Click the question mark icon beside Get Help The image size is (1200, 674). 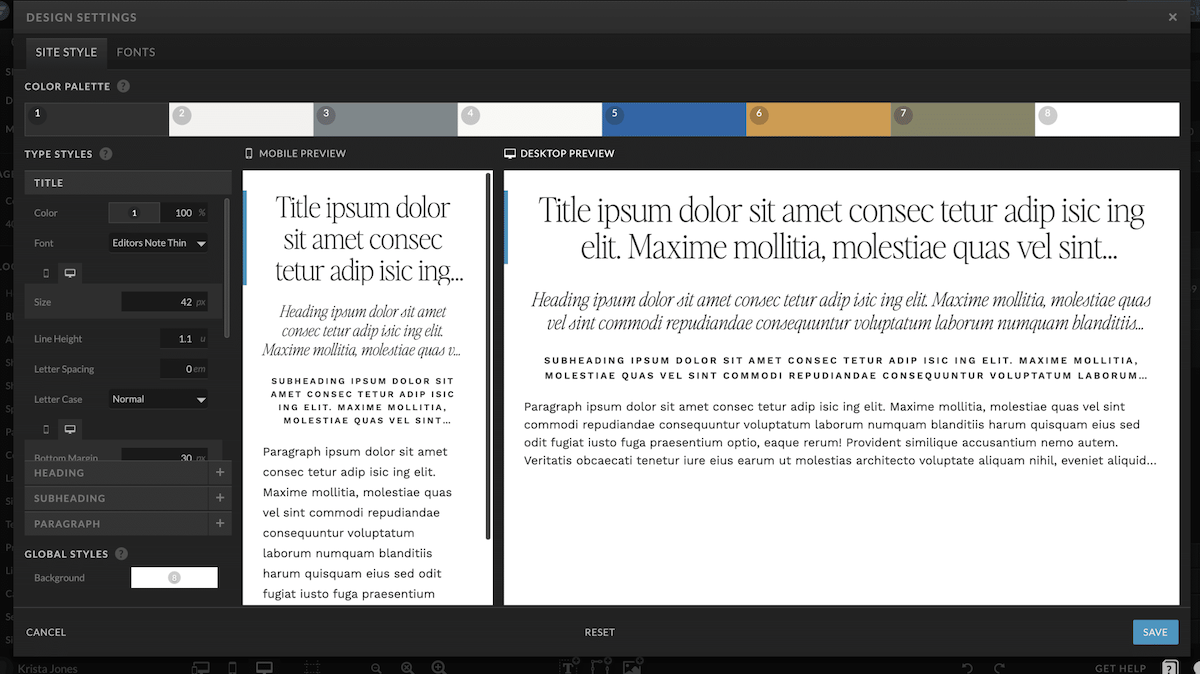1170,667
